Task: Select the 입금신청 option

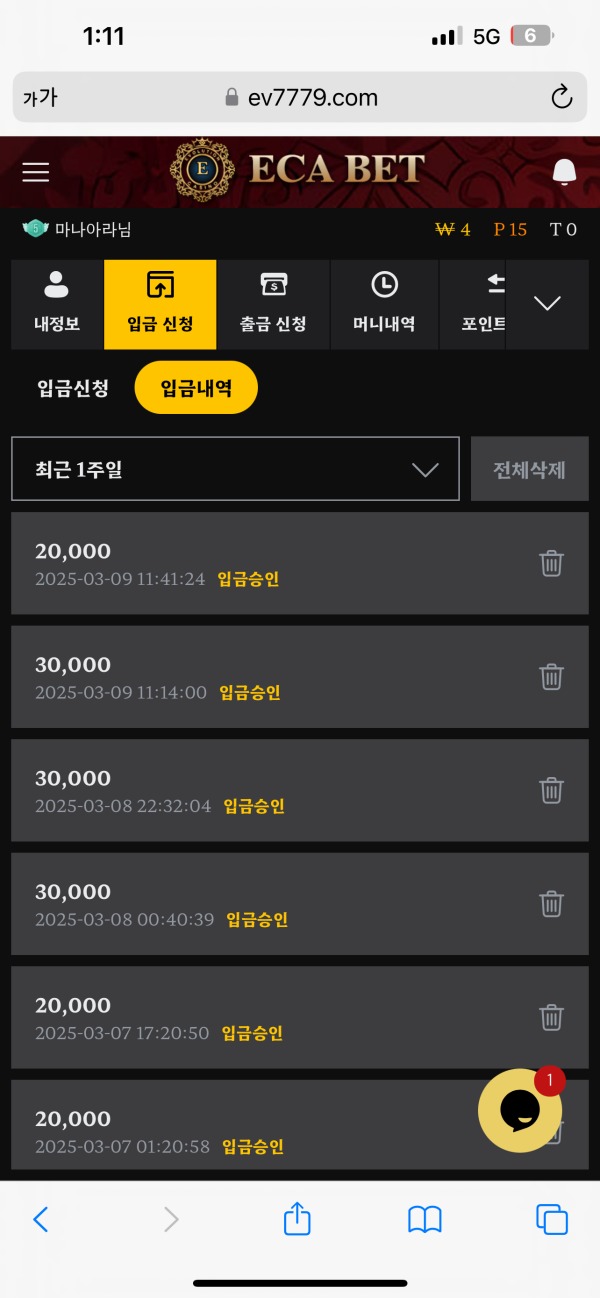Action: click(70, 387)
